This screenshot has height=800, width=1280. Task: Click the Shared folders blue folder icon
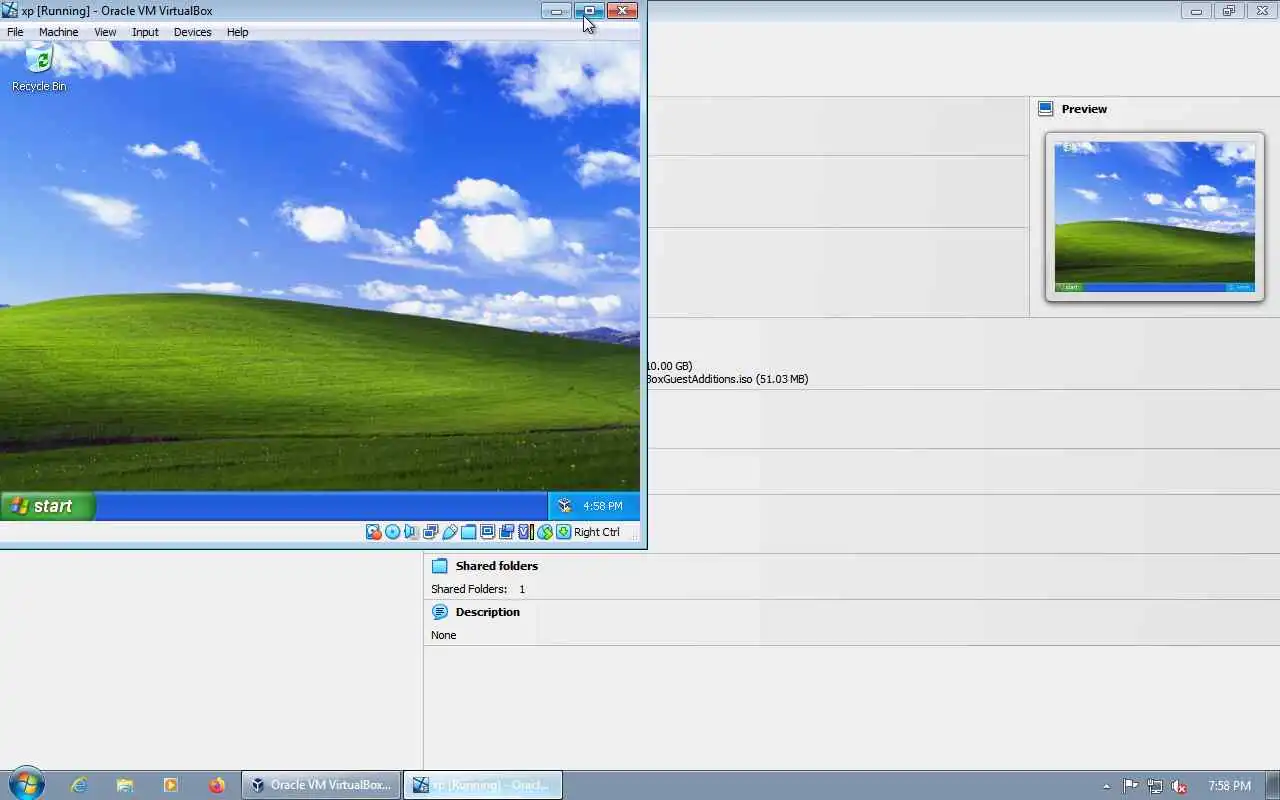[x=440, y=566]
